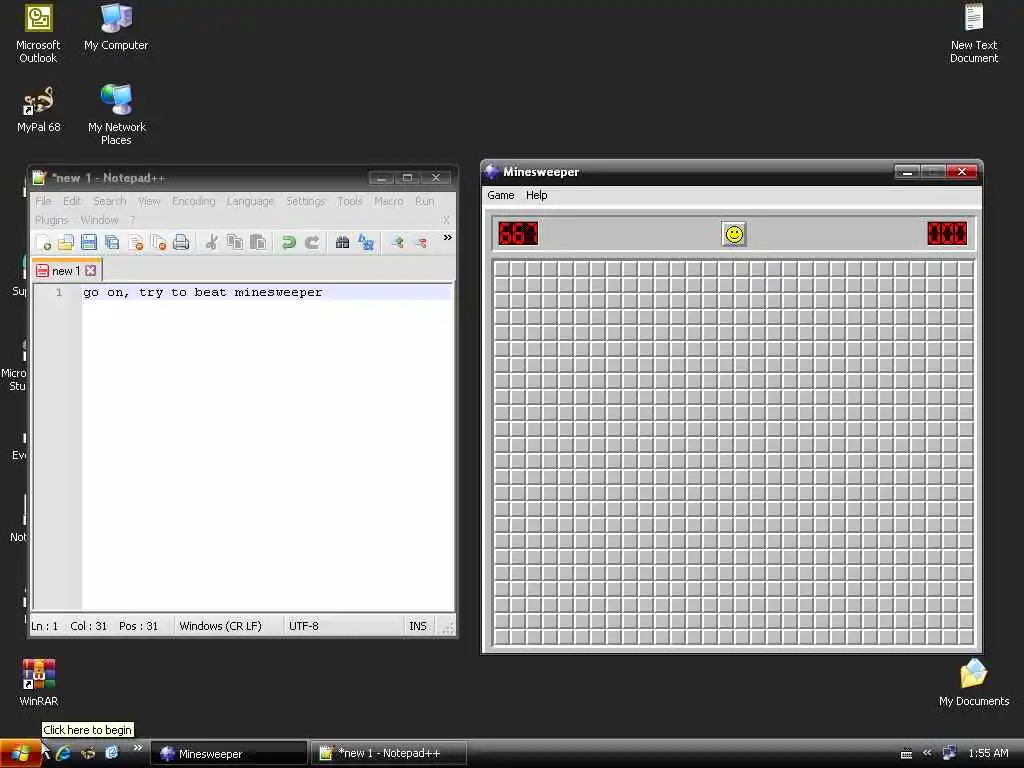Screen dimensions: 1024x768
Task: Open the Encoding menu in Notepad++
Action: (x=193, y=201)
